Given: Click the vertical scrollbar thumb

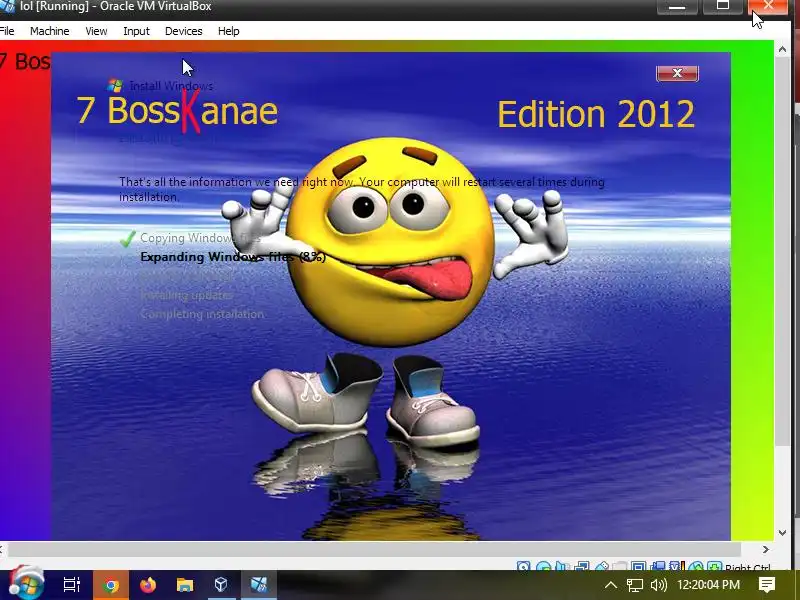Looking at the screenshot, I should (x=782, y=250).
